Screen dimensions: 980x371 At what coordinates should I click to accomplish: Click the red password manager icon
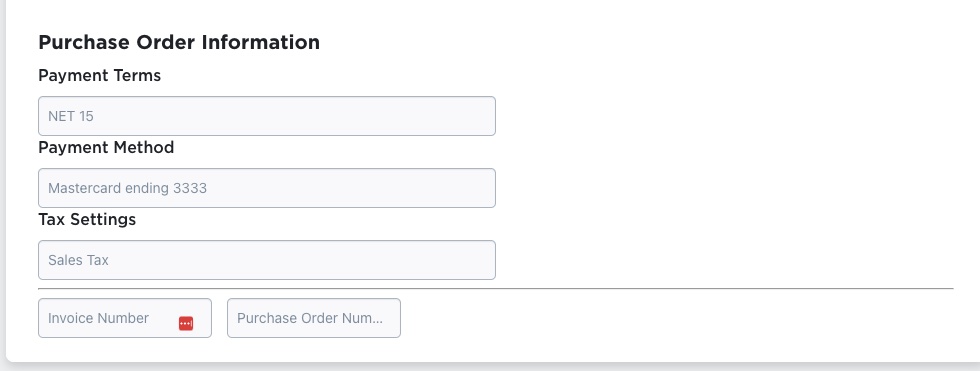click(x=186, y=323)
